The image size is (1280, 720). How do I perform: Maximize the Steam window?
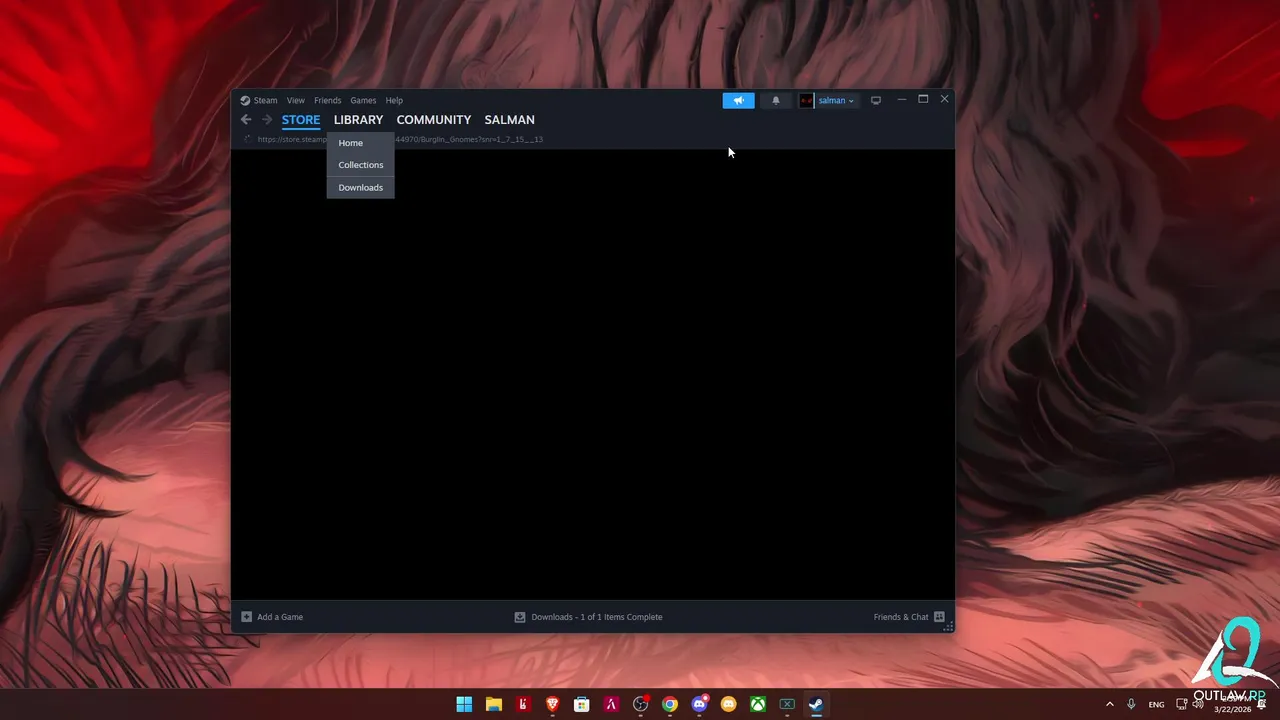(x=923, y=99)
